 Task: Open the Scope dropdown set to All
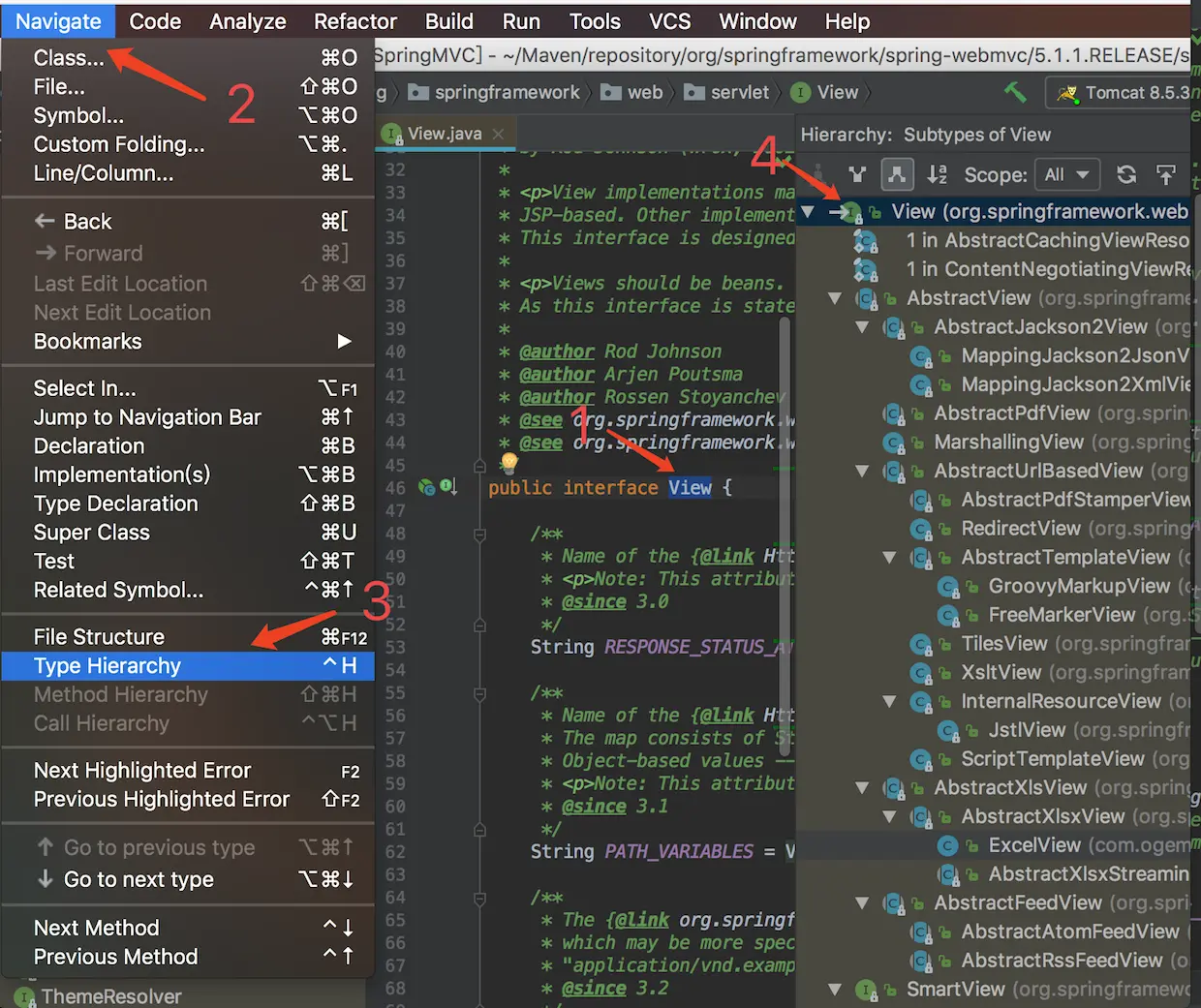(1066, 174)
